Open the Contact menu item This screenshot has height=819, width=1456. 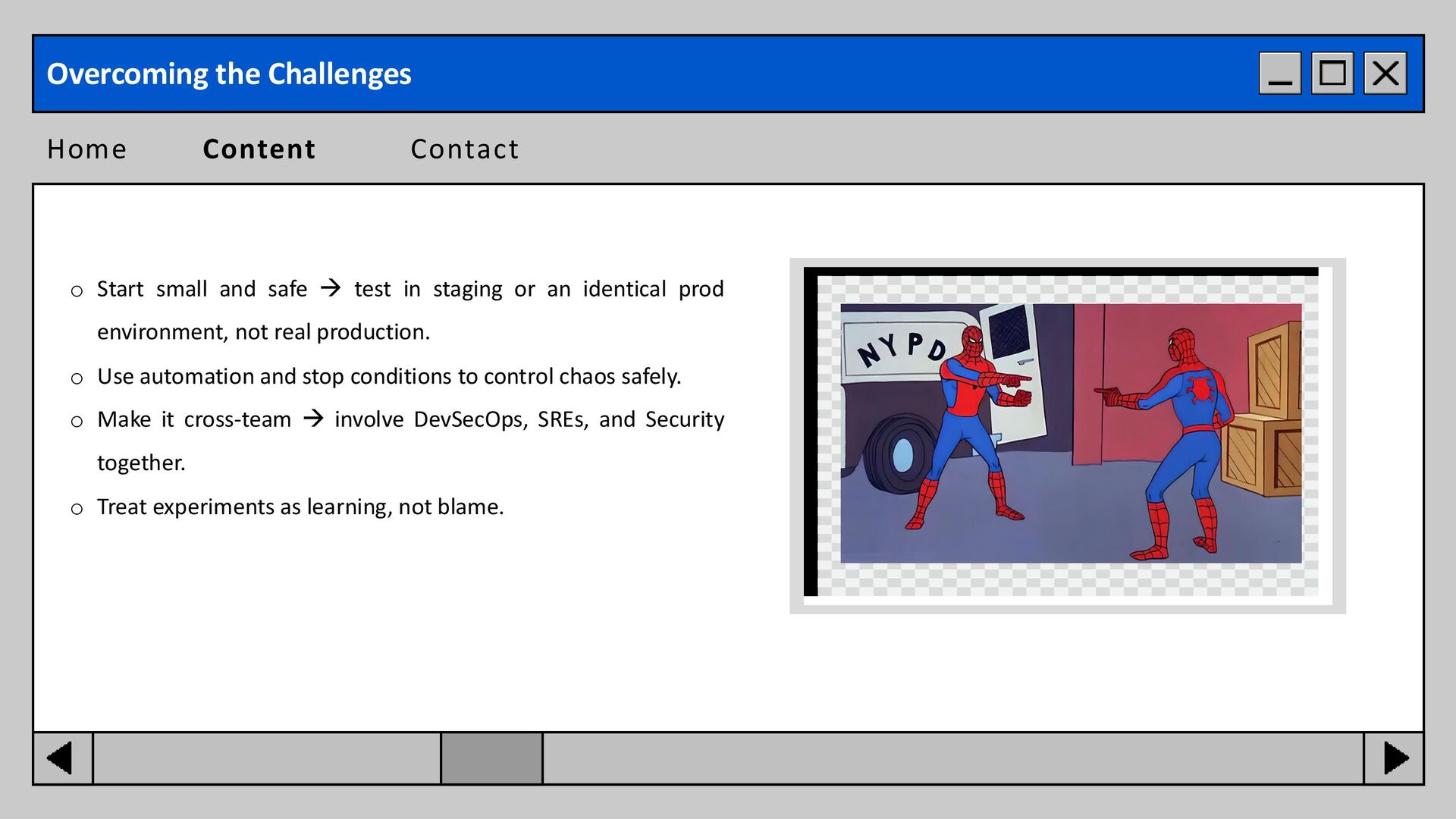pyautogui.click(x=465, y=149)
